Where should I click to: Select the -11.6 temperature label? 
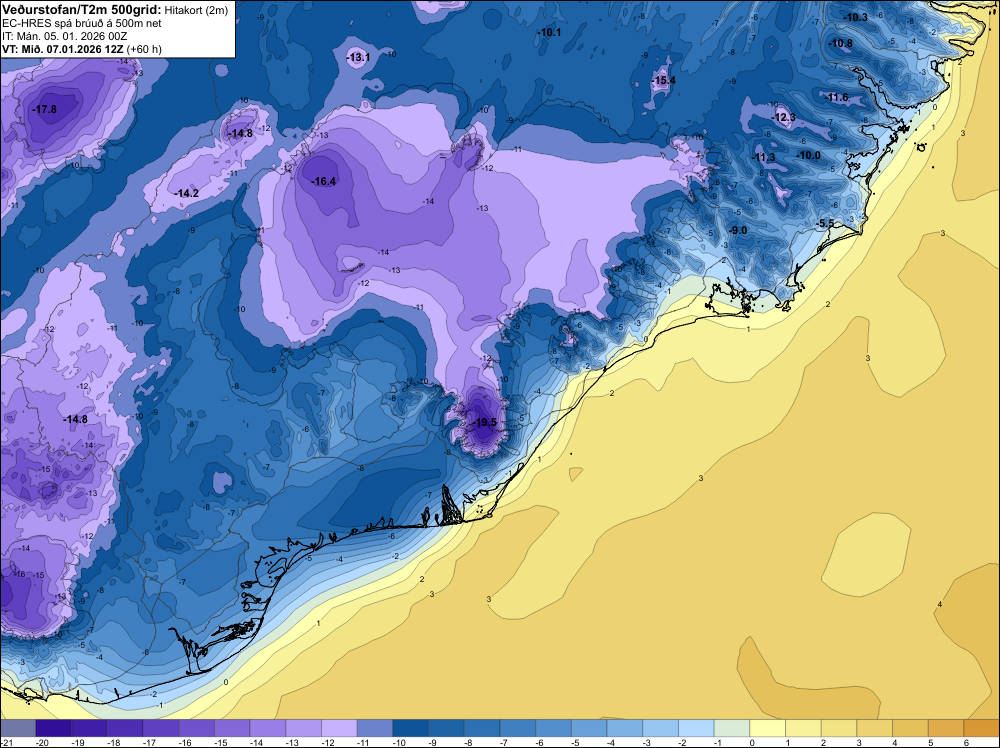(837, 98)
